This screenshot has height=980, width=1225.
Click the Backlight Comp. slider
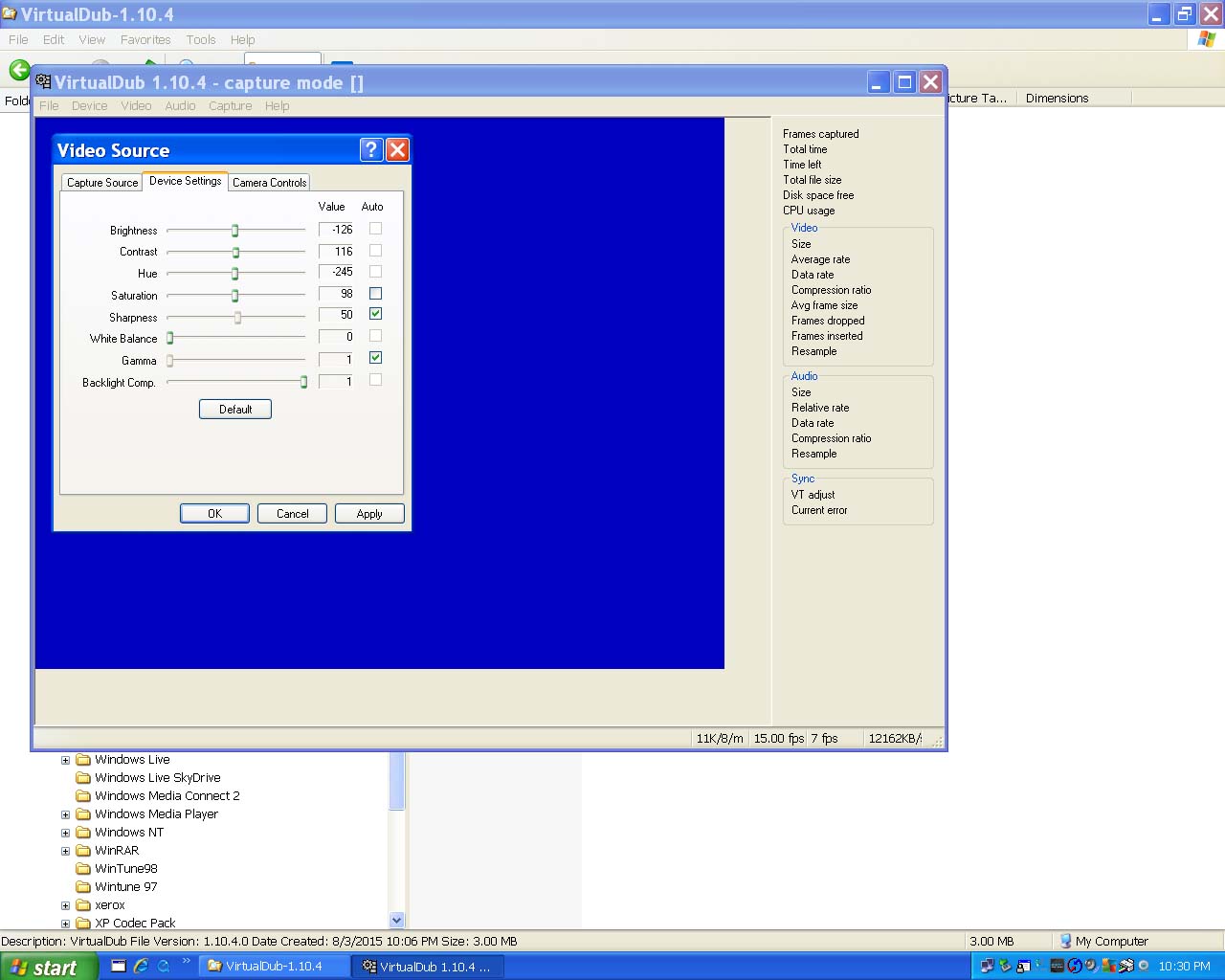click(x=236, y=383)
